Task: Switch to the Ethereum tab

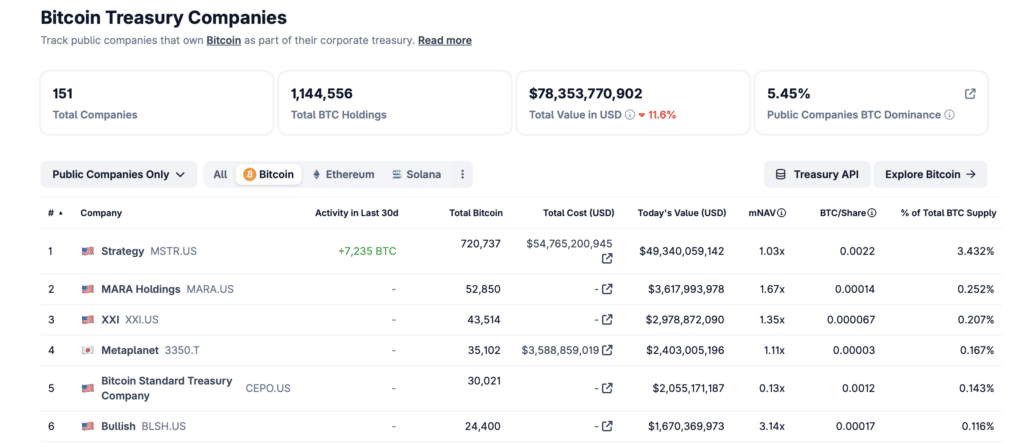Action: [x=343, y=174]
